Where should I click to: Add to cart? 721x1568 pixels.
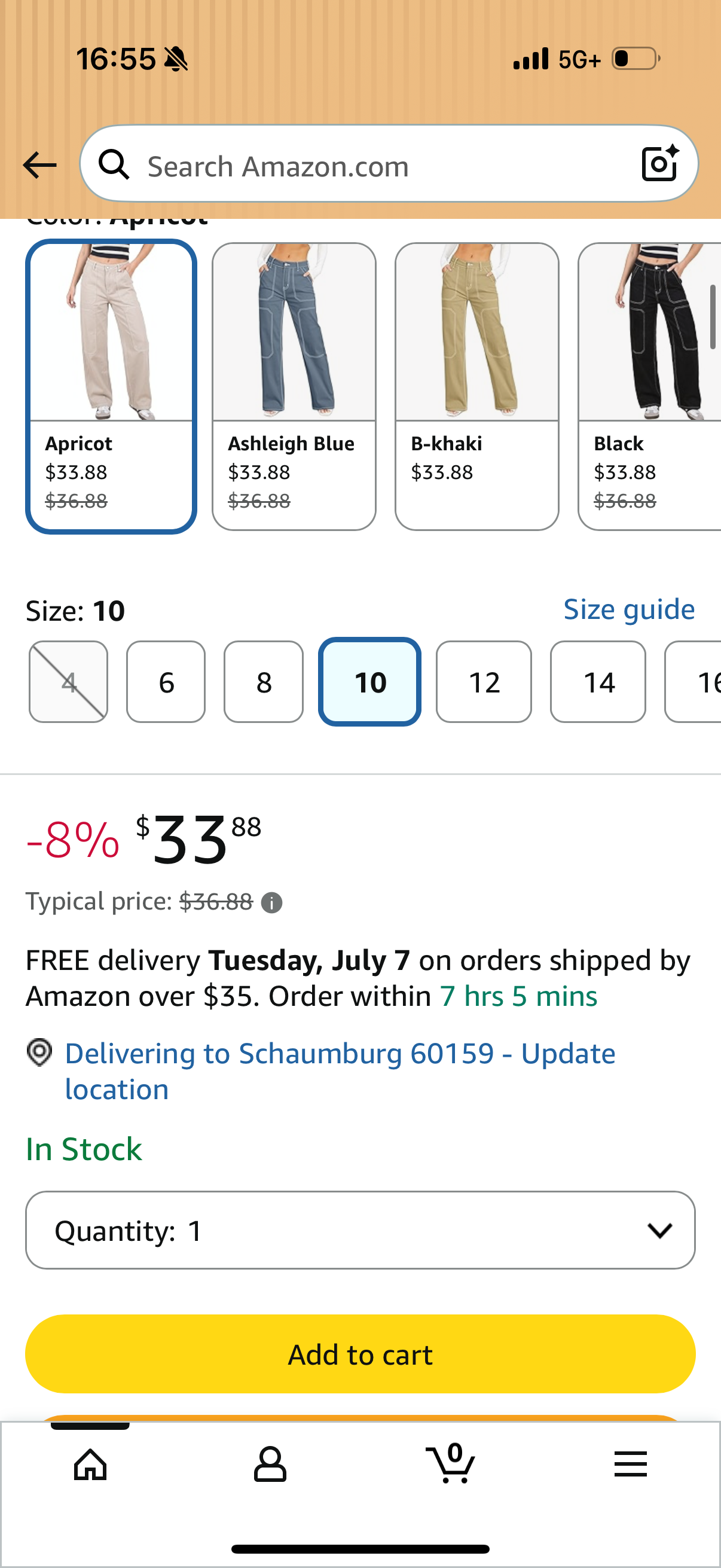pos(360,1355)
